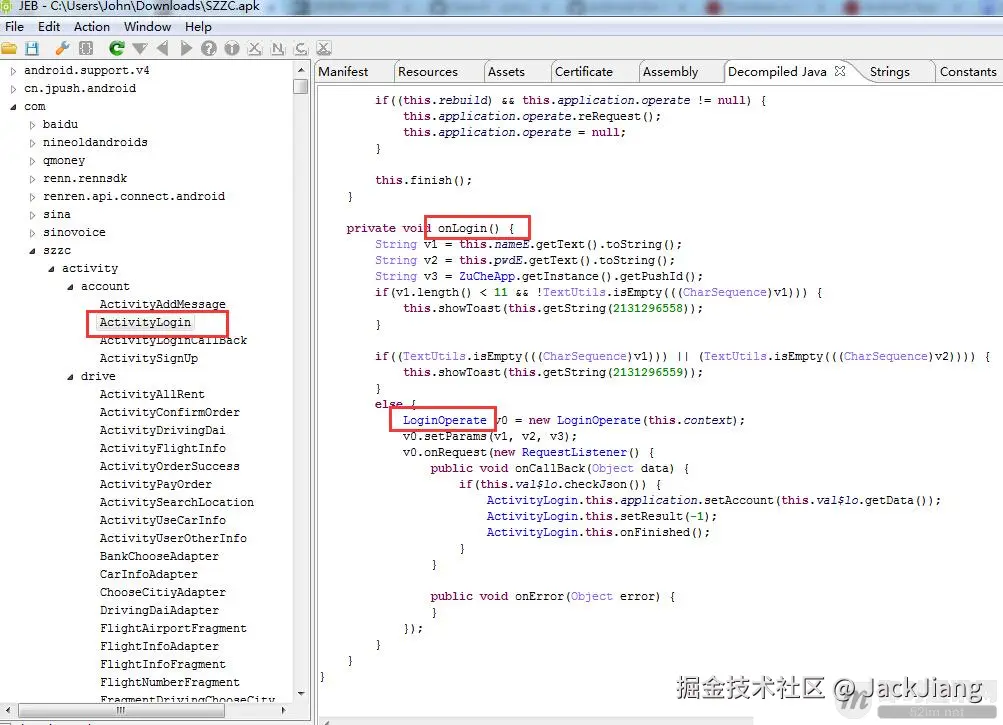Switch to the Strings tab
Viewport: 1003px width, 725px height.
889,72
